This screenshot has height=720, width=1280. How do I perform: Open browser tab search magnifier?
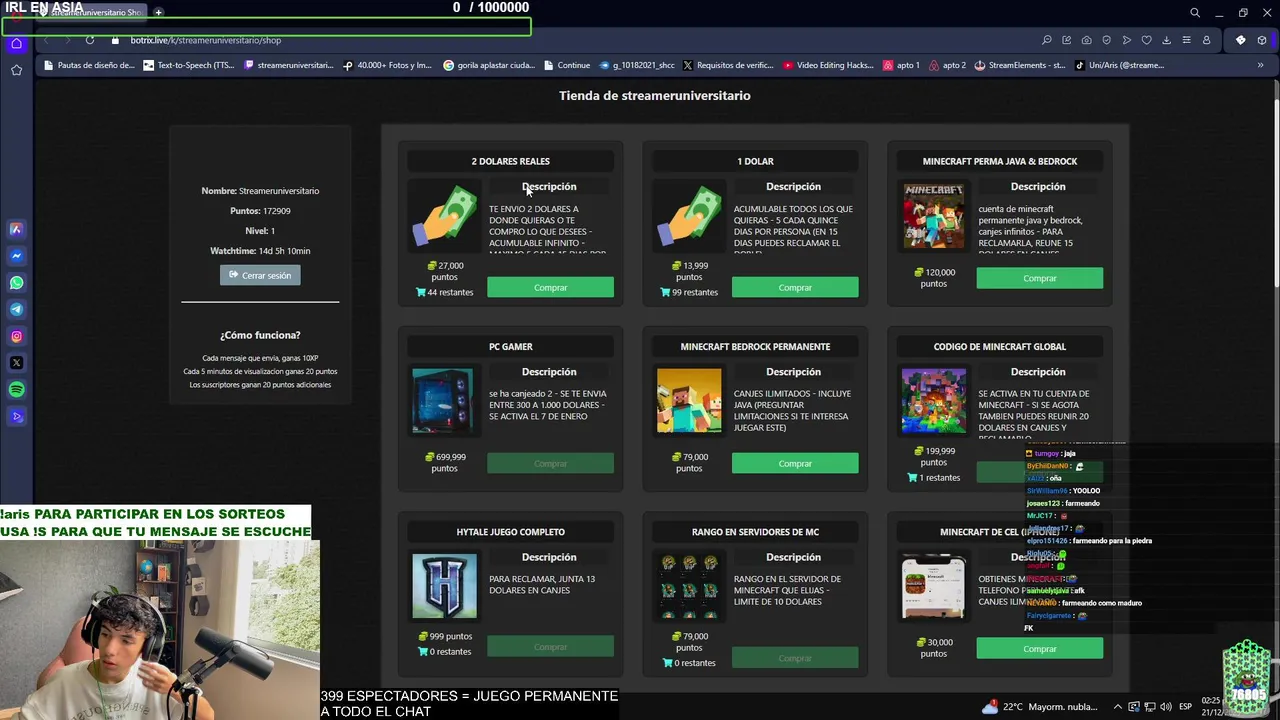tap(1195, 13)
